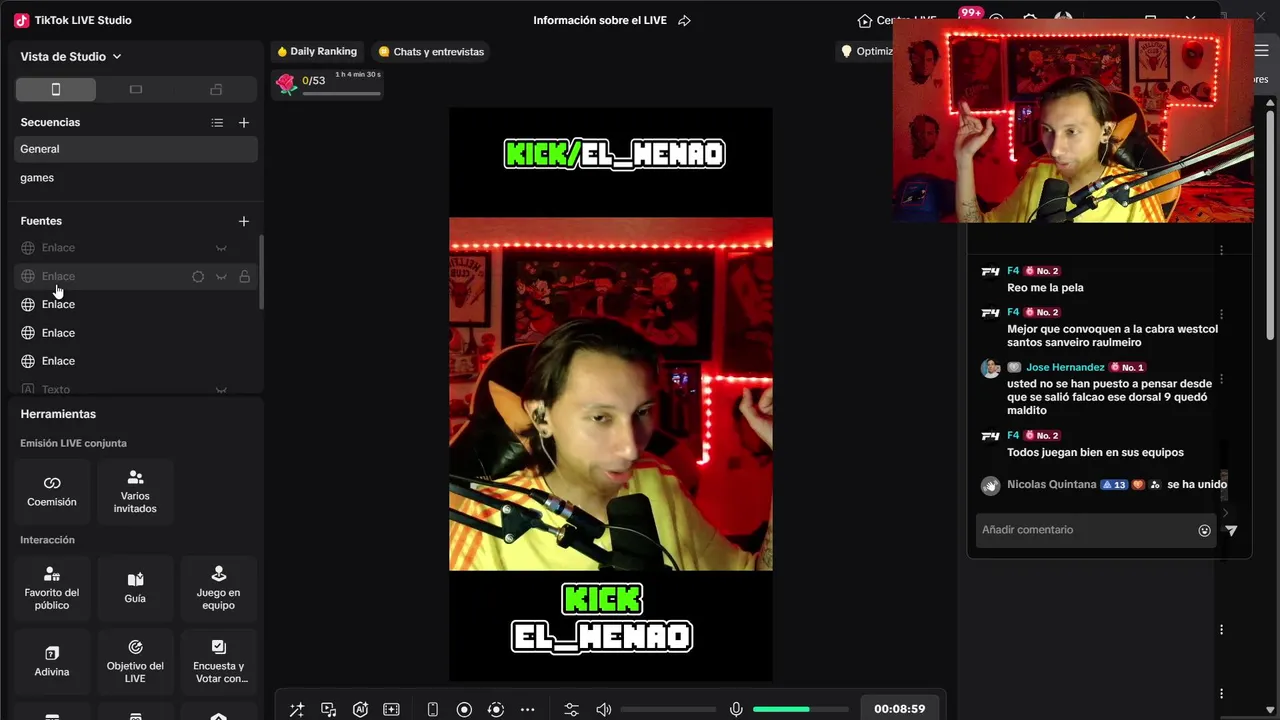This screenshot has height=720, width=1280.
Task: Adjust the speaker volume slider
Action: (x=668, y=710)
